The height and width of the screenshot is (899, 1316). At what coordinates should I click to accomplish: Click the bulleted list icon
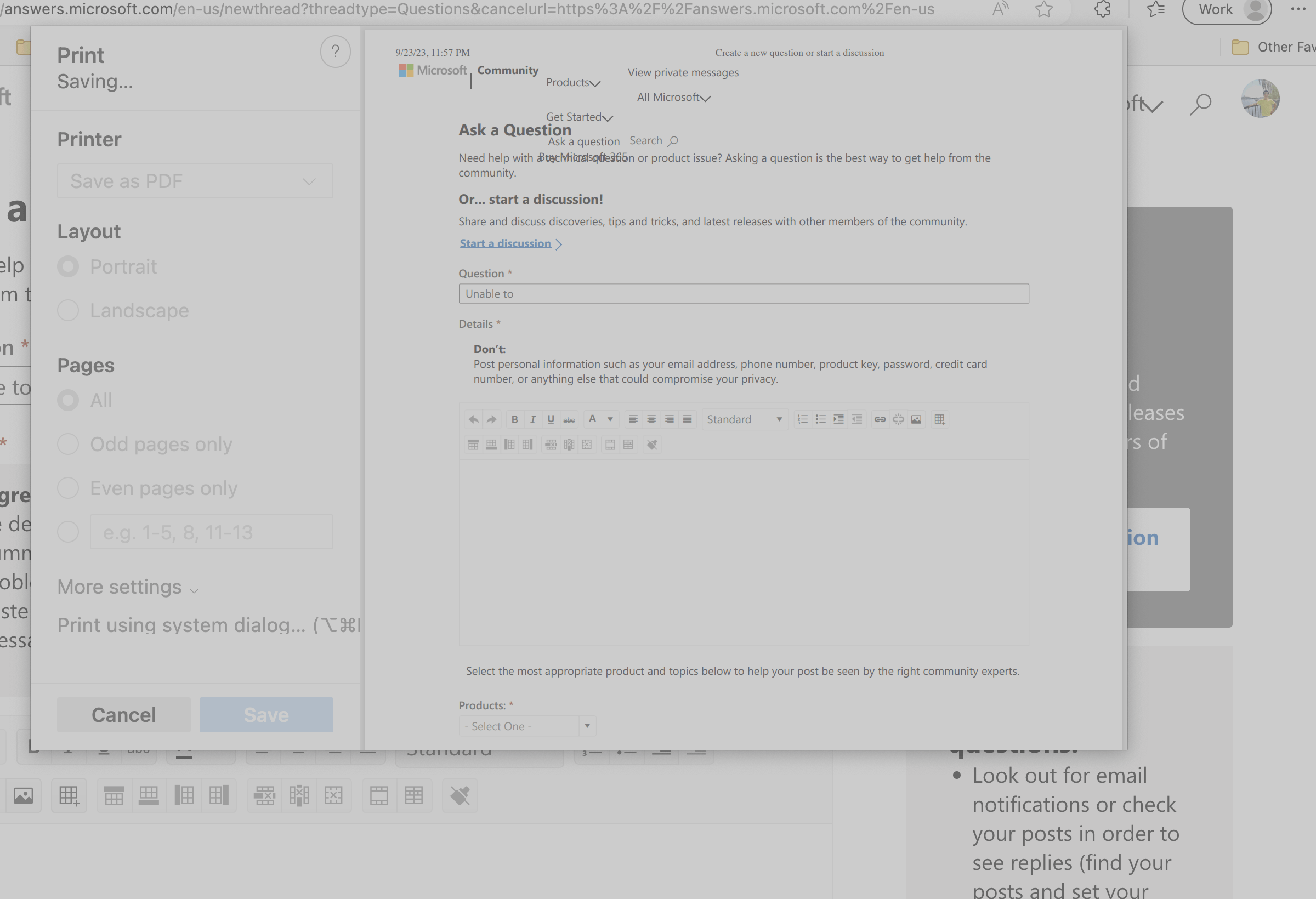[820, 418]
